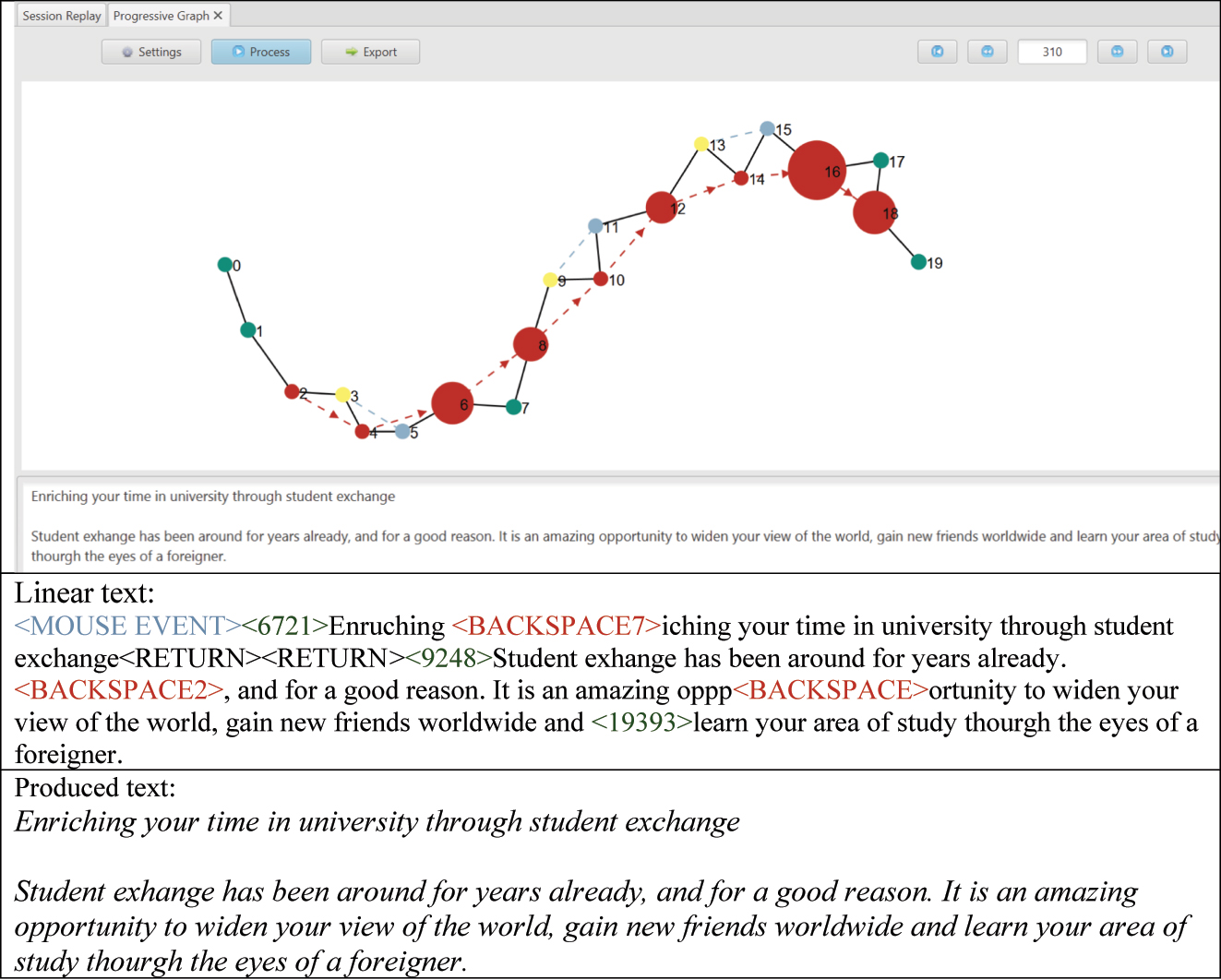Click the green arrow icon on Export button
1221x980 pixels.
pos(352,52)
